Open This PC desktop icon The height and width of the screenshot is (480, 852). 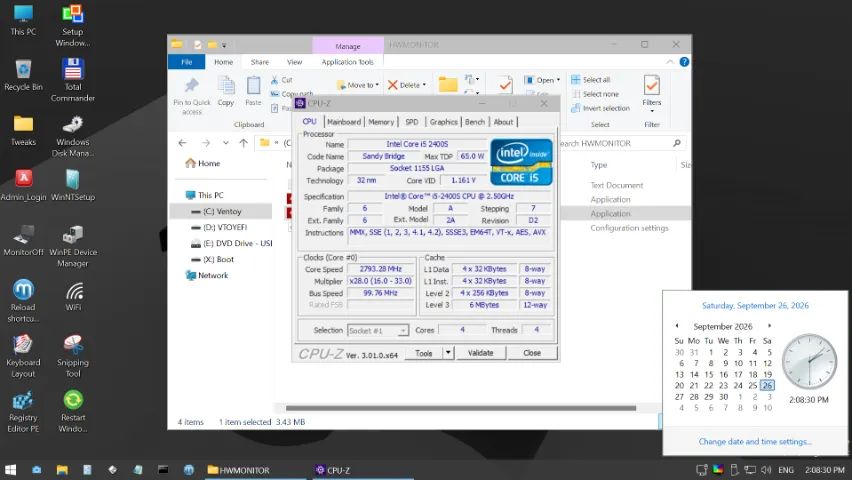click(23, 20)
